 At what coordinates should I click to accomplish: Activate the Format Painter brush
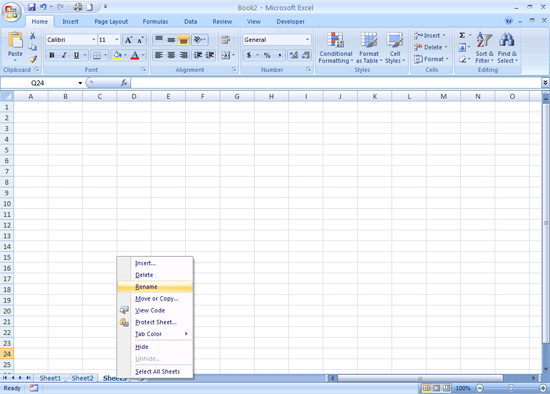(x=33, y=59)
